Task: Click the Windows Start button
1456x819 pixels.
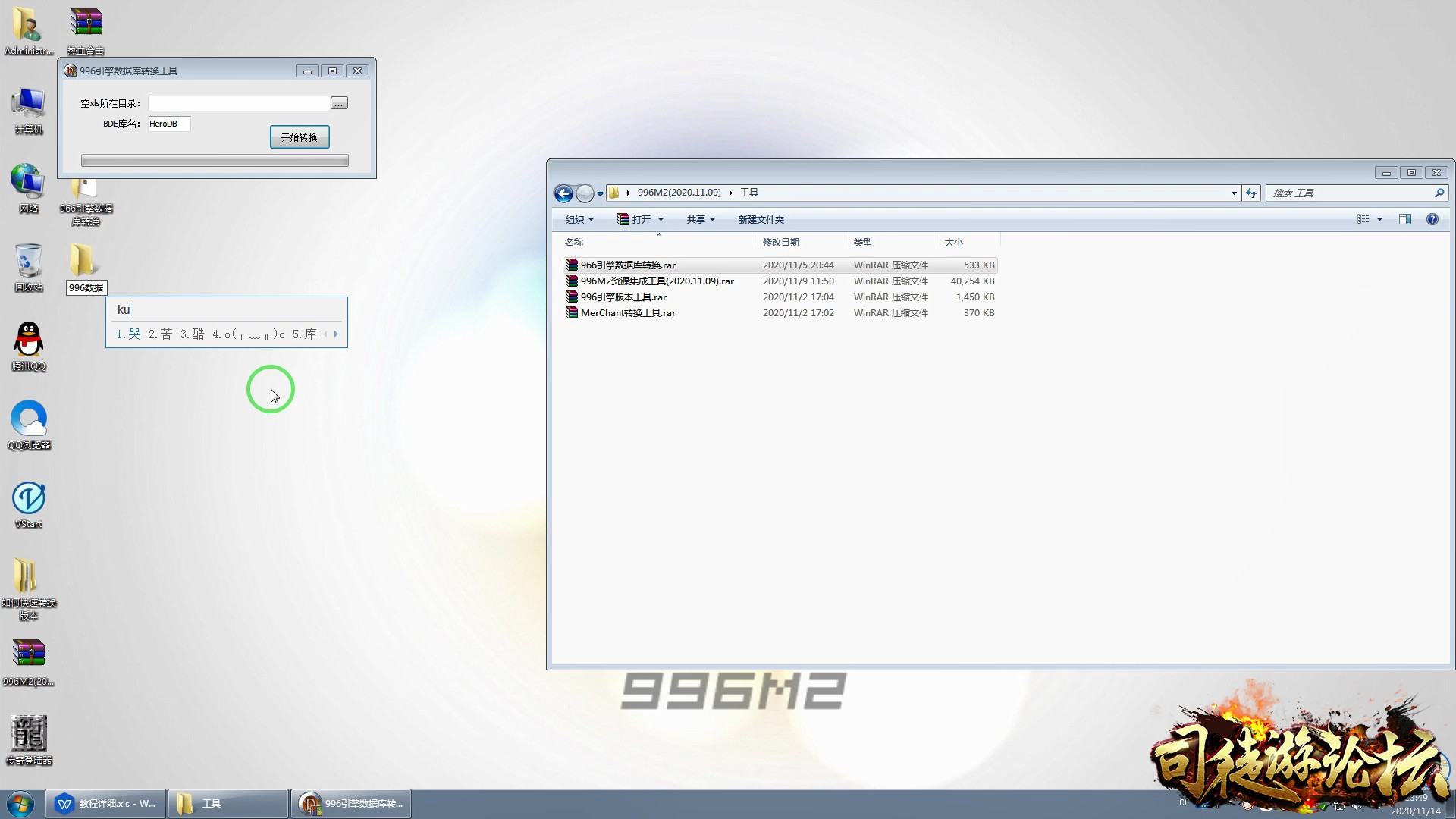Action: click(20, 804)
